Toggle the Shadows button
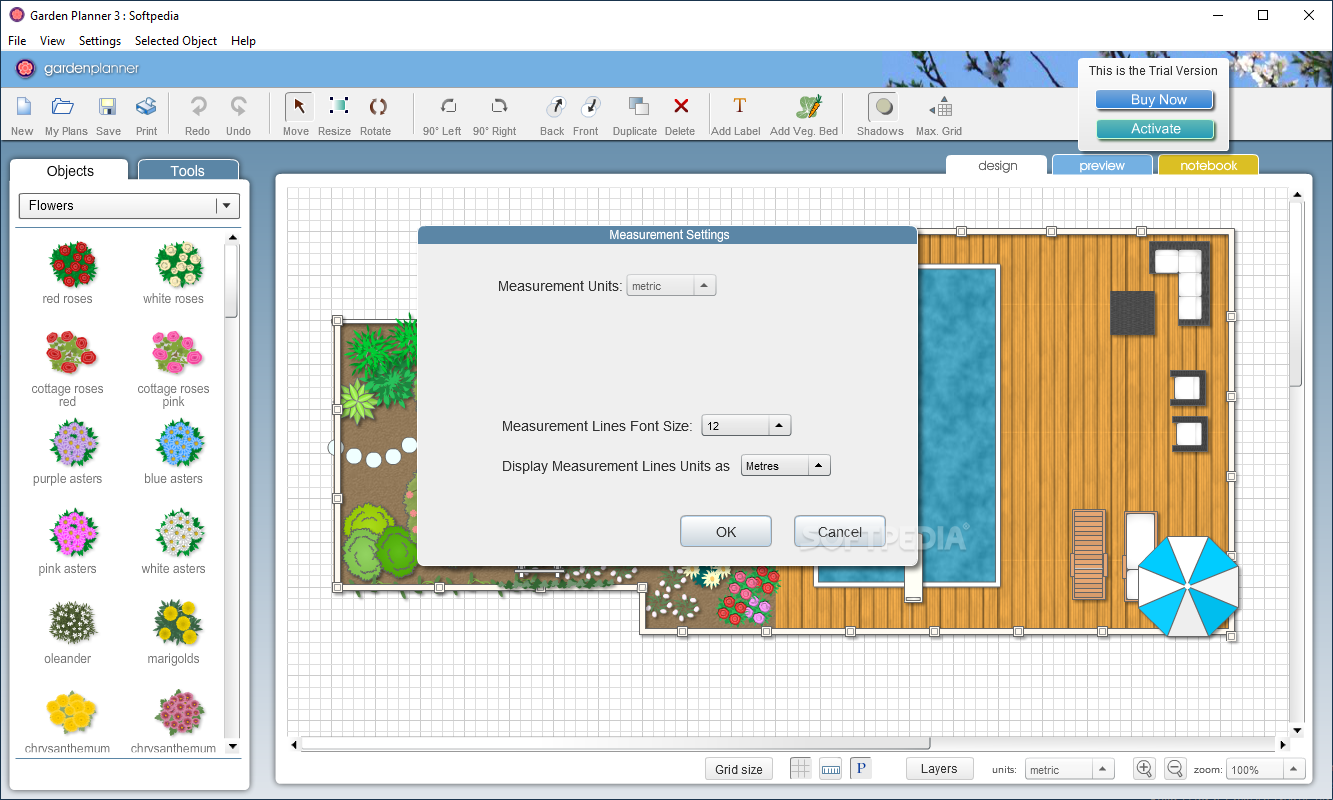This screenshot has height=800, width=1333. tap(881, 107)
